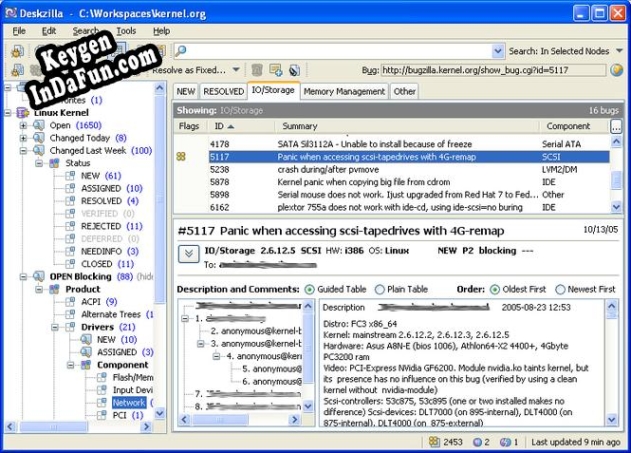Click the node icon beside NEW (61)
Viewport: 631px width, 453px height.
point(70,176)
